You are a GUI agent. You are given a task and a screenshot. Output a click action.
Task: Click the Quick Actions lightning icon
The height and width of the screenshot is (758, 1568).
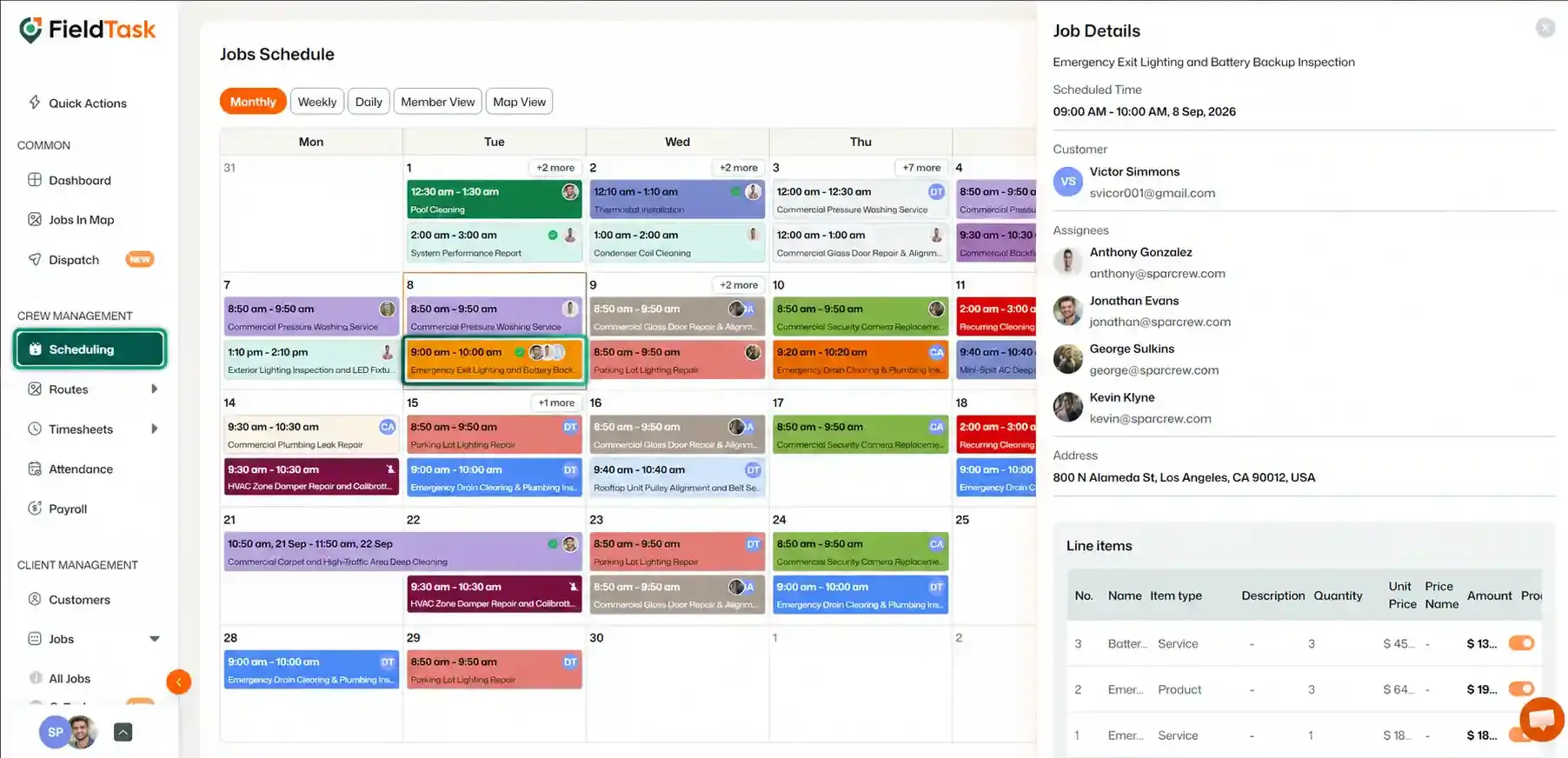coord(35,103)
